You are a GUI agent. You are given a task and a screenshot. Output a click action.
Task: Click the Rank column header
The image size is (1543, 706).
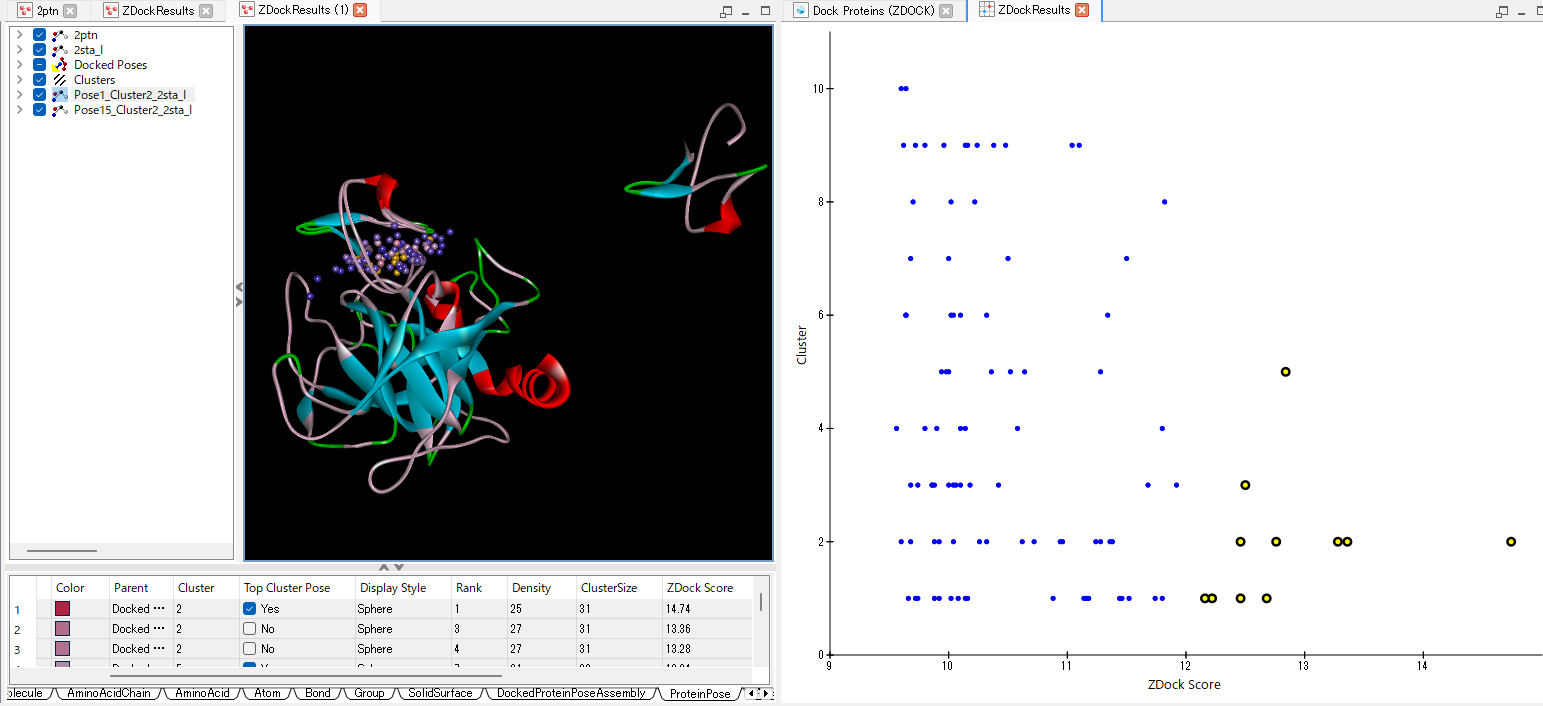[468, 588]
